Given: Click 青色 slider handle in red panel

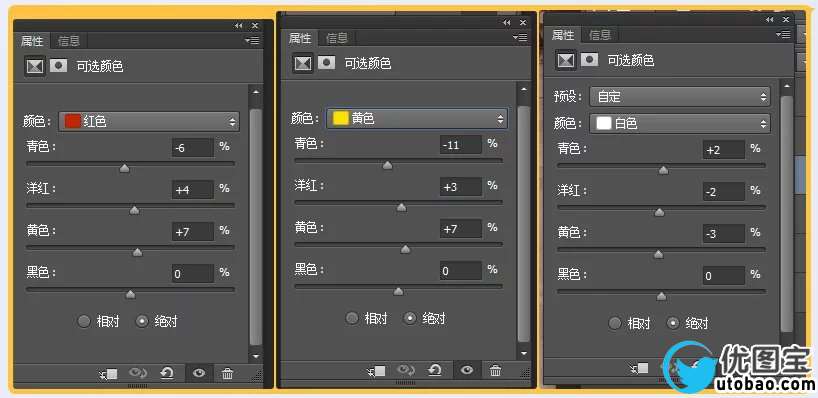Looking at the screenshot, I should [x=124, y=168].
